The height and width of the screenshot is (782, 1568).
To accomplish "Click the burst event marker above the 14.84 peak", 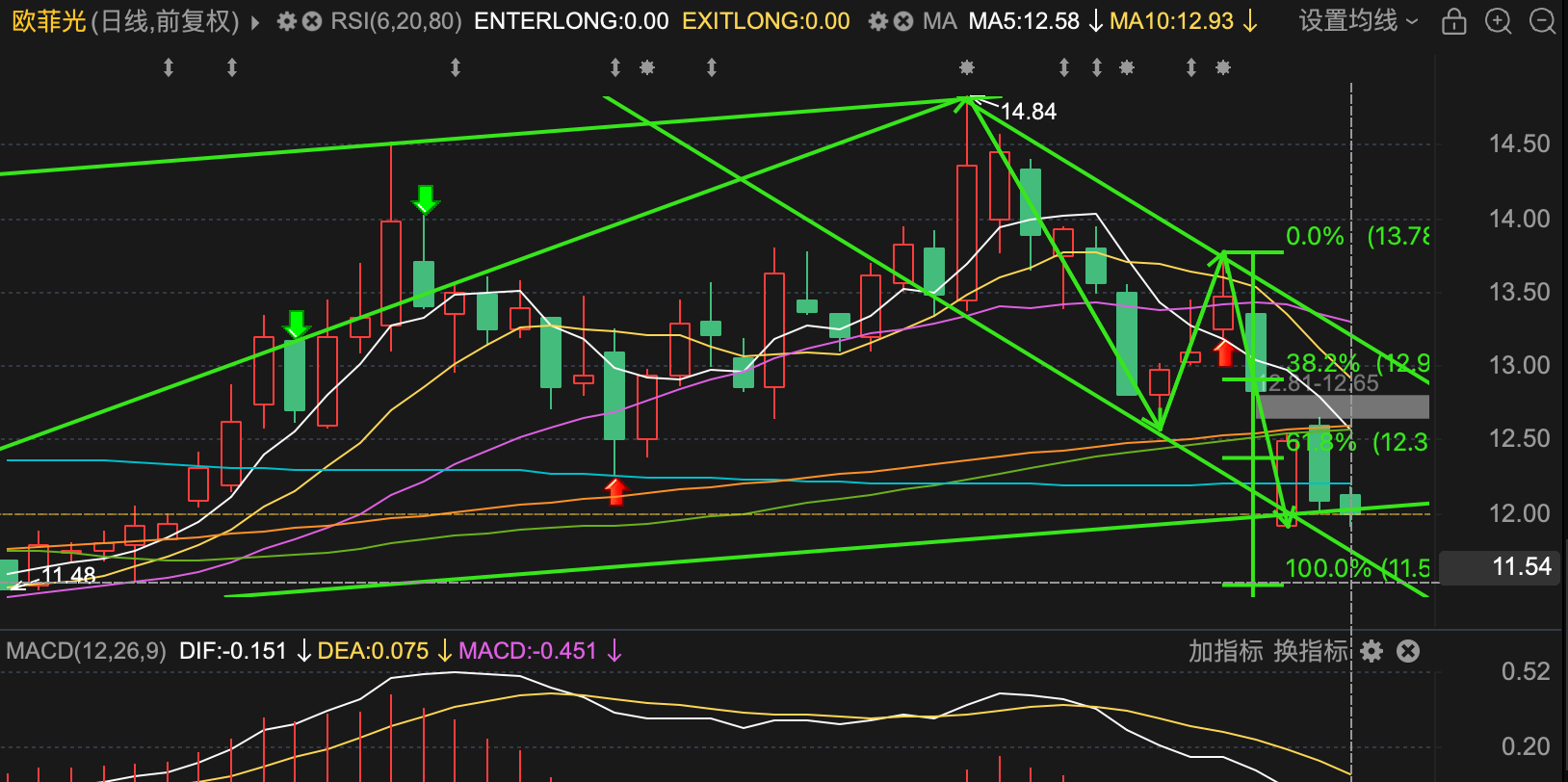I will tap(967, 67).
